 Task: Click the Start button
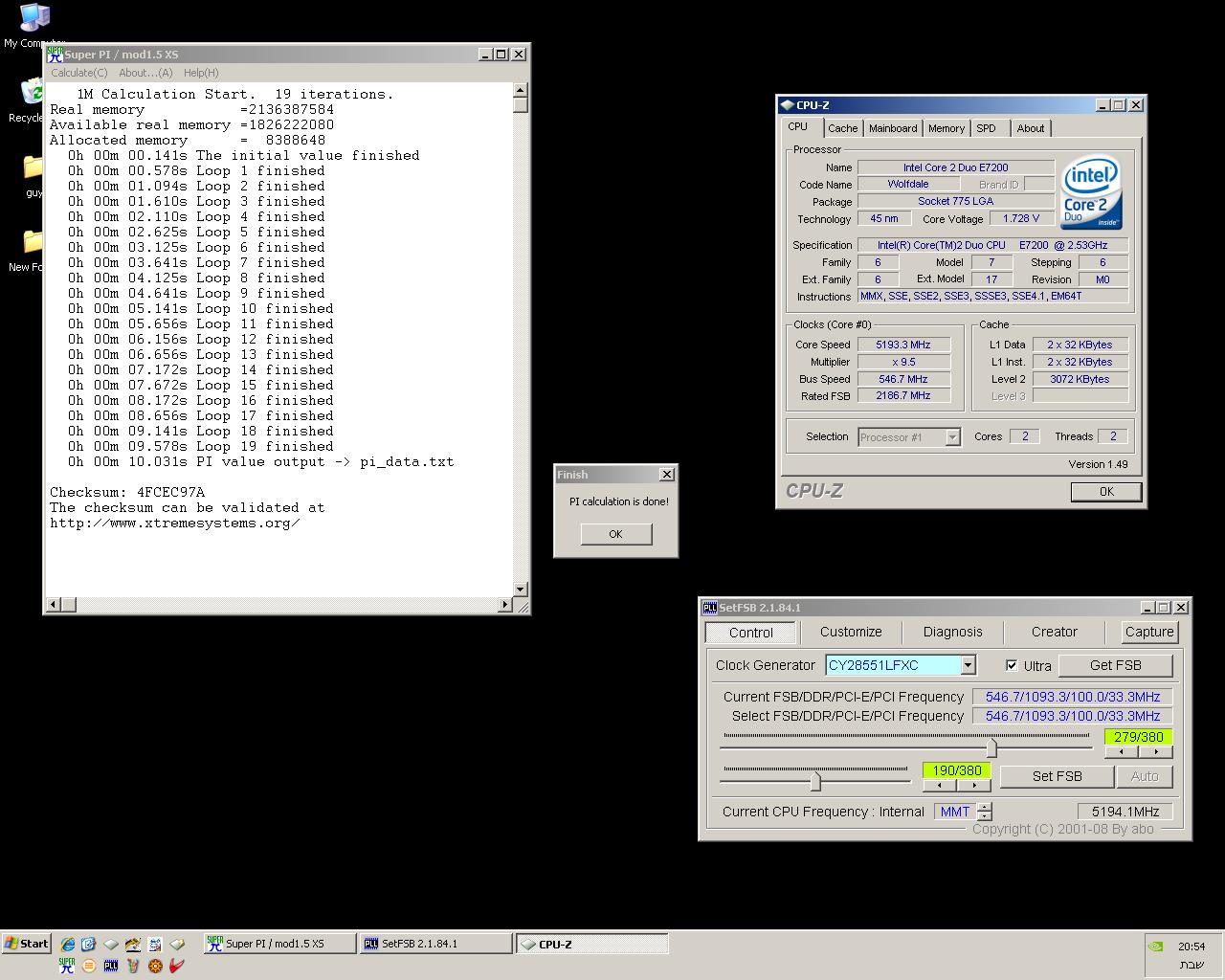26,944
